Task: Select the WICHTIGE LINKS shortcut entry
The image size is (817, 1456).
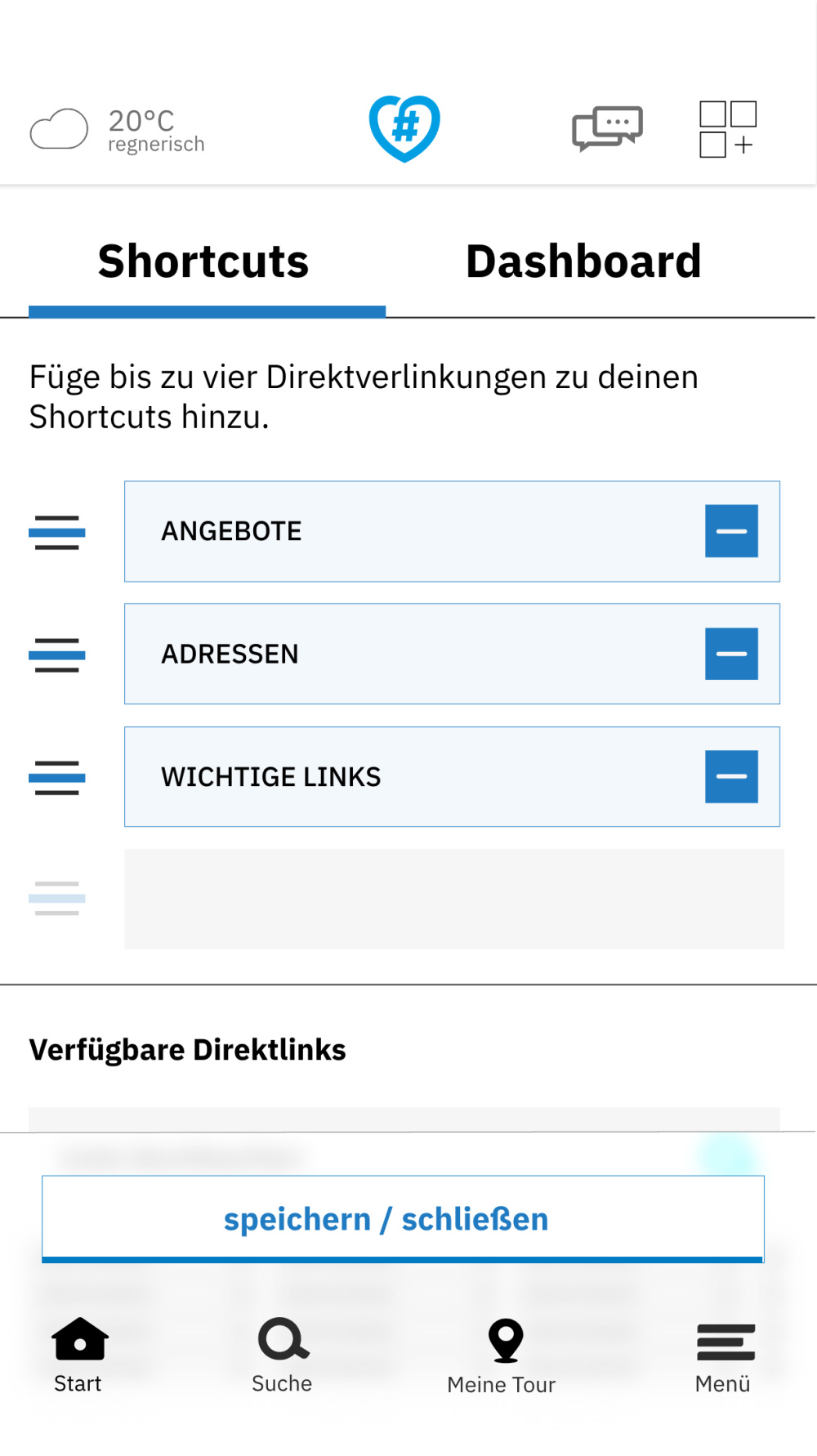Action: coord(408,776)
